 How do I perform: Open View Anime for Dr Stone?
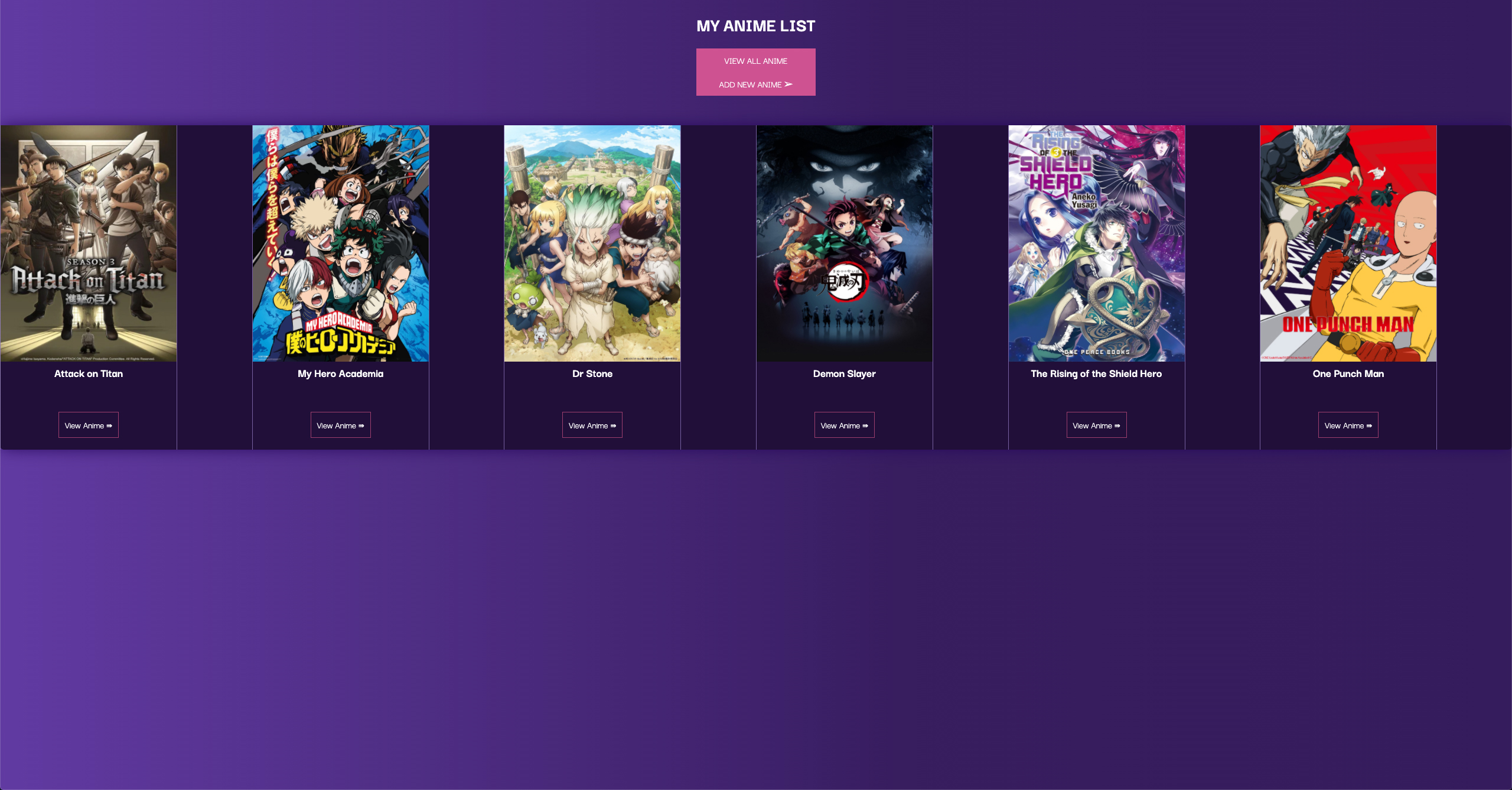[x=592, y=425]
